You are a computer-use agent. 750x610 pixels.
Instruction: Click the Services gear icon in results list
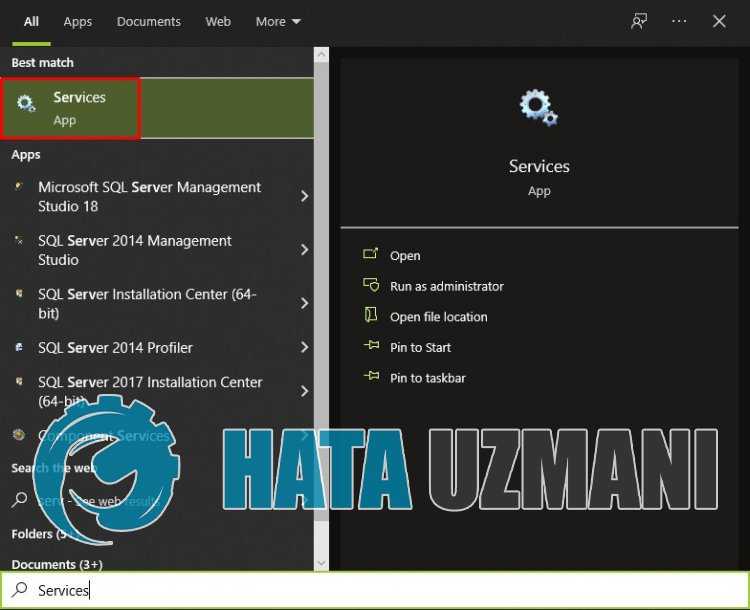26,103
